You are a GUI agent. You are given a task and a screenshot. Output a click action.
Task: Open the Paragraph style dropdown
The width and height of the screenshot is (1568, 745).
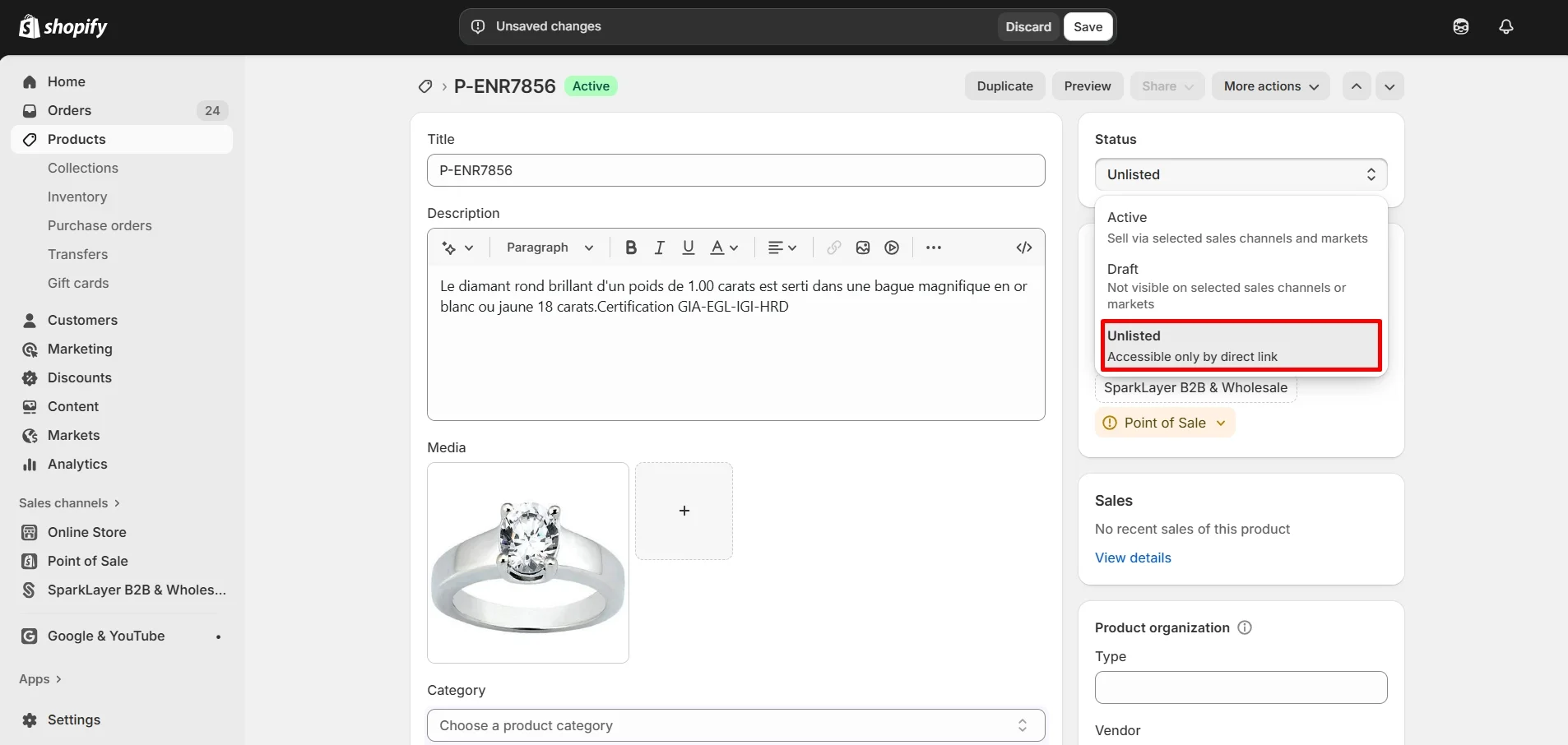(548, 248)
